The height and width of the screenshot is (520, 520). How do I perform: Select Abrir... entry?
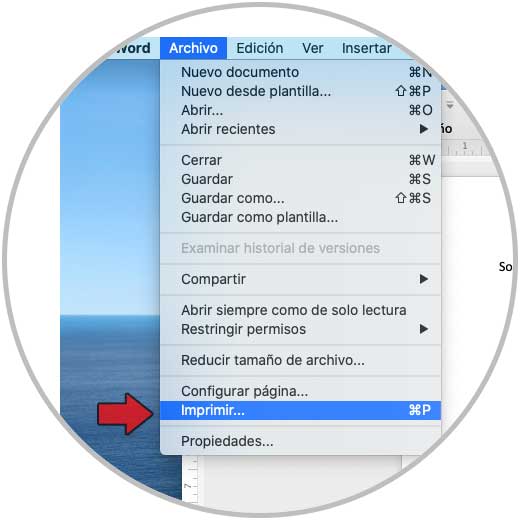click(x=300, y=110)
